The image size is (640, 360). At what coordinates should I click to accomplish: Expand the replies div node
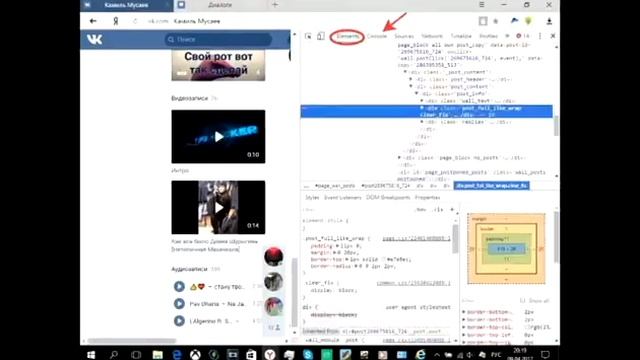tap(422, 122)
